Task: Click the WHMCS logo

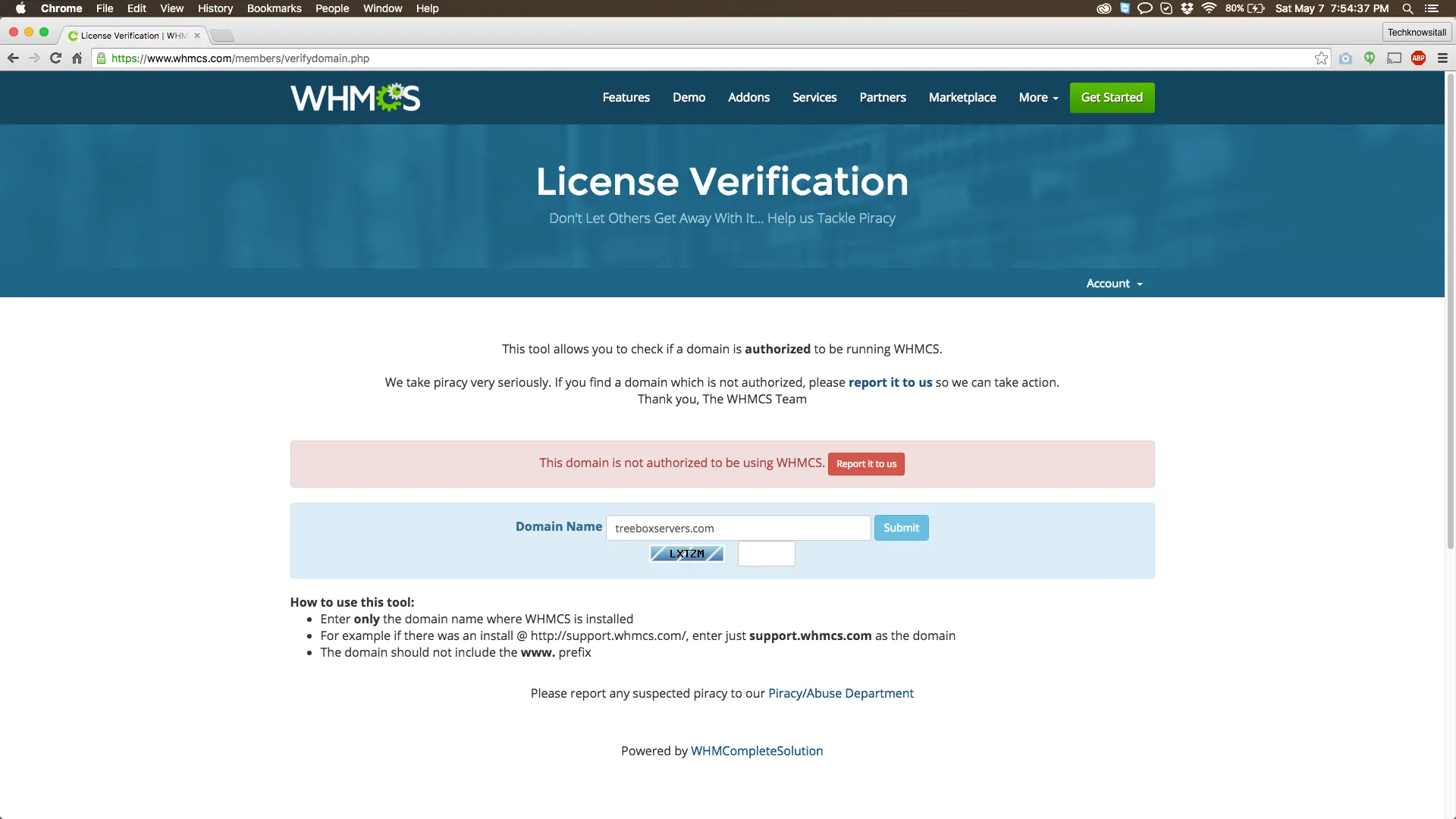Action: coord(355,98)
